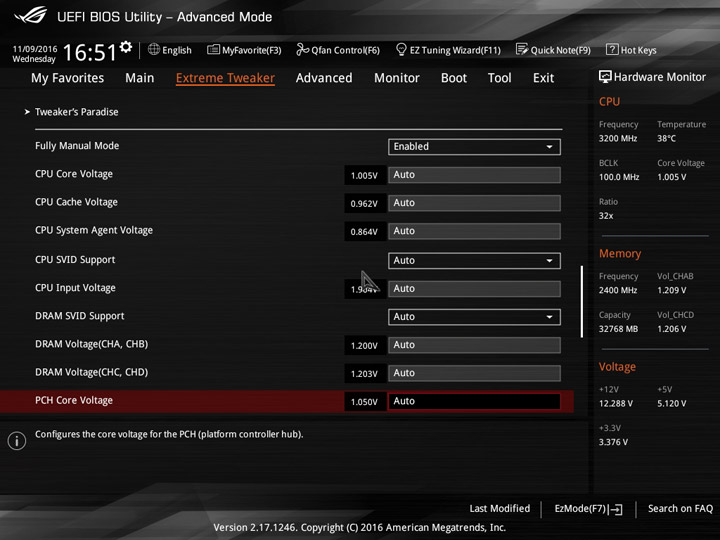The height and width of the screenshot is (540, 720).
Task: Switch to Main tab
Action: click(140, 78)
